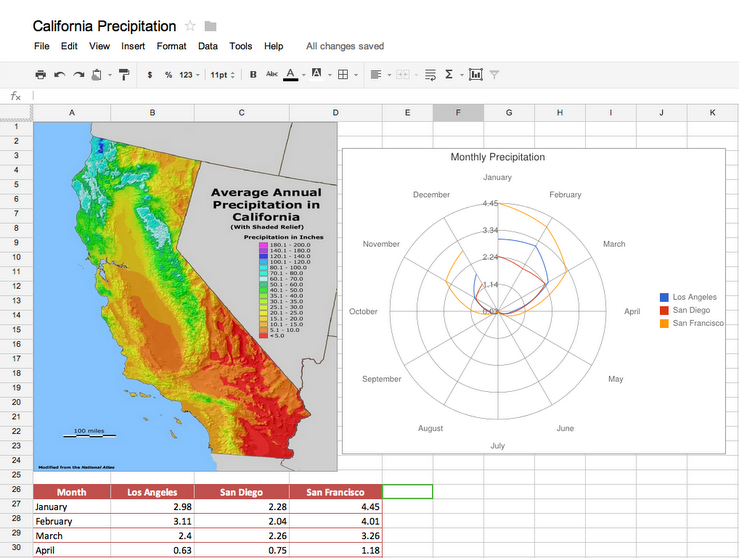Viewport: 739px width, 558px height.
Task: Open the text color picker
Action: click(291, 74)
